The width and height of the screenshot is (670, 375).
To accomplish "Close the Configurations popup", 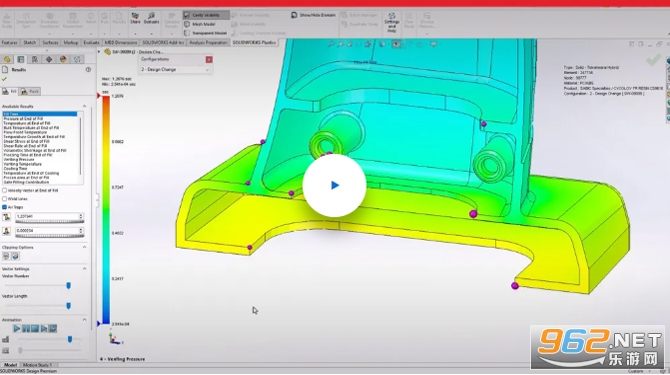I will pos(209,59).
